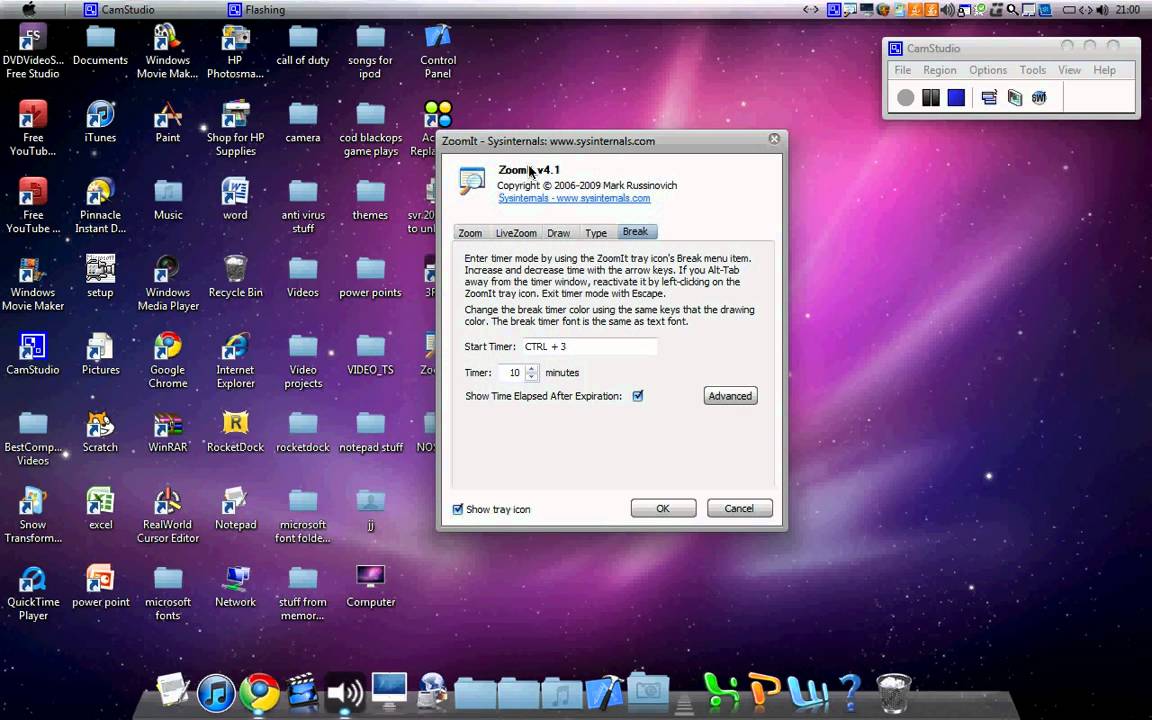Uncheck Show Time Elapsed After Expiration
The width and height of the screenshot is (1152, 720).
pos(638,396)
